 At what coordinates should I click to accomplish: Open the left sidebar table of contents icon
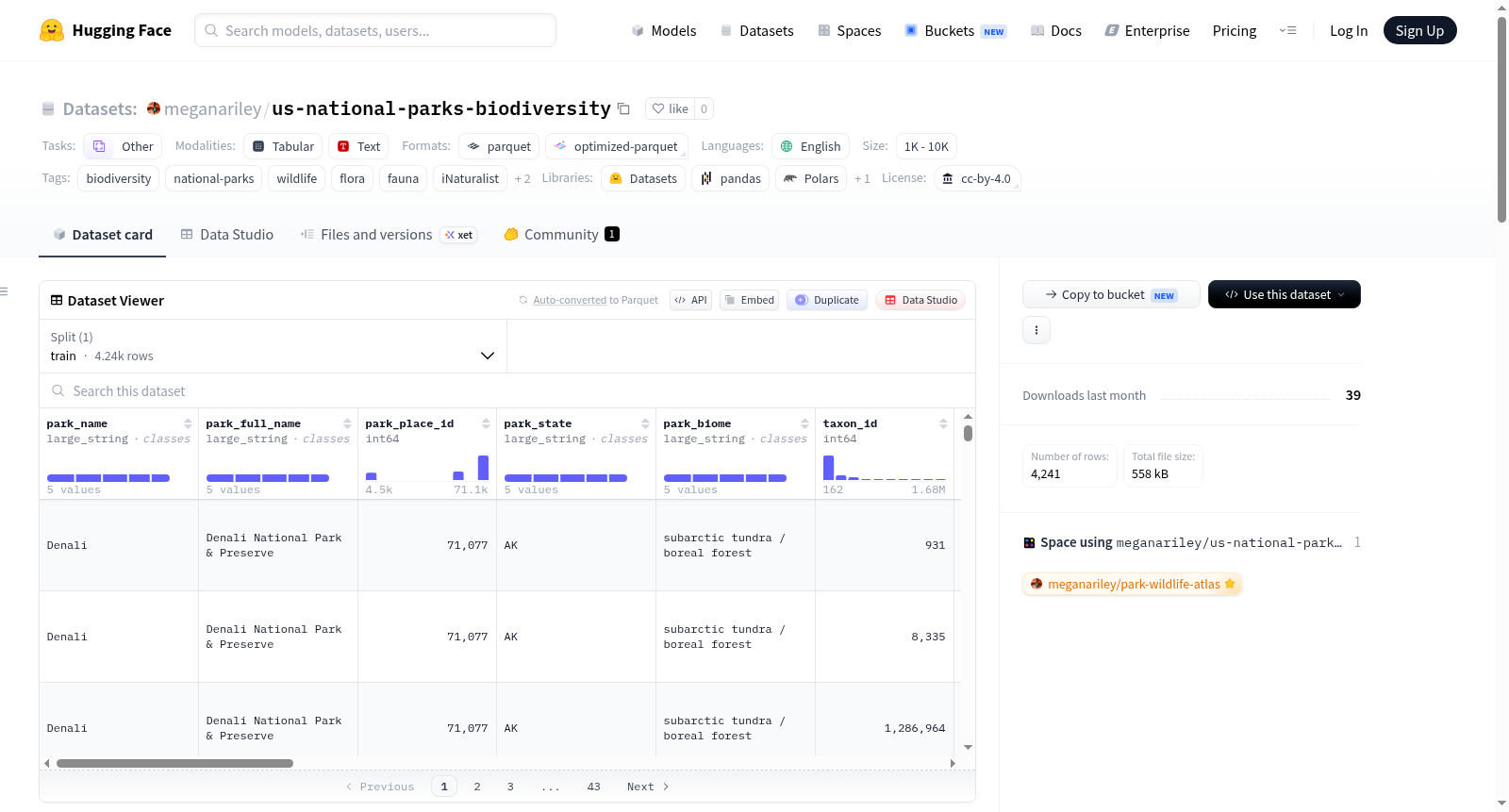(x=5, y=291)
